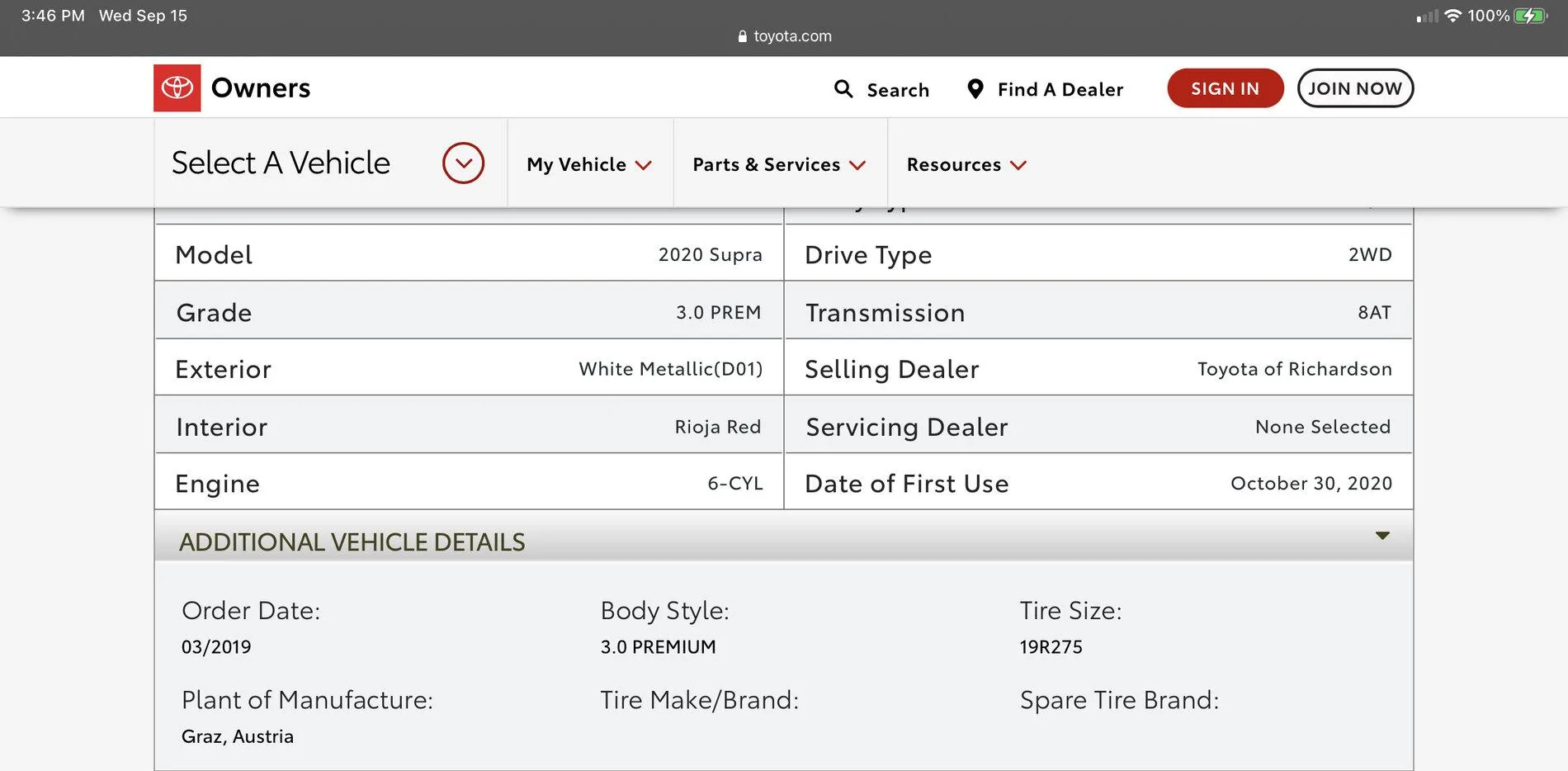
Task: Click the Spare Tire Brand label
Action: [1120, 700]
